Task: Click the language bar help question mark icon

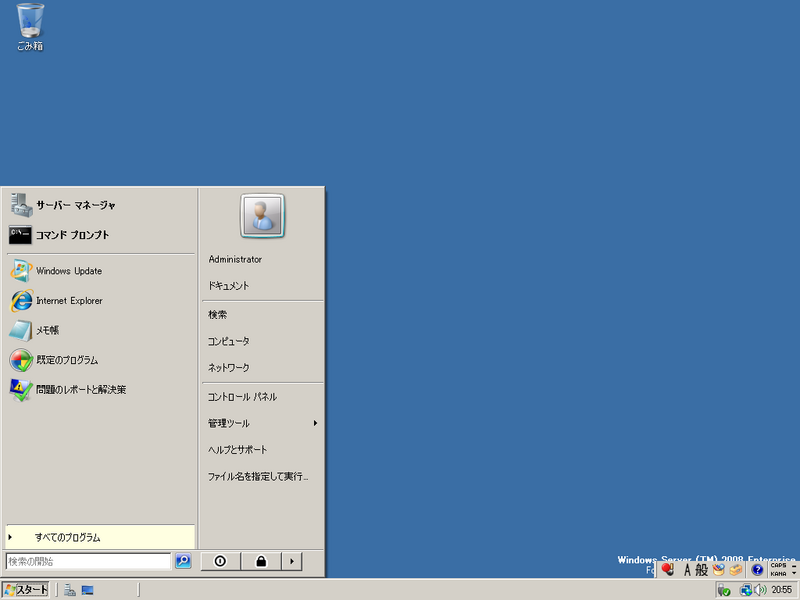Action: [757, 569]
